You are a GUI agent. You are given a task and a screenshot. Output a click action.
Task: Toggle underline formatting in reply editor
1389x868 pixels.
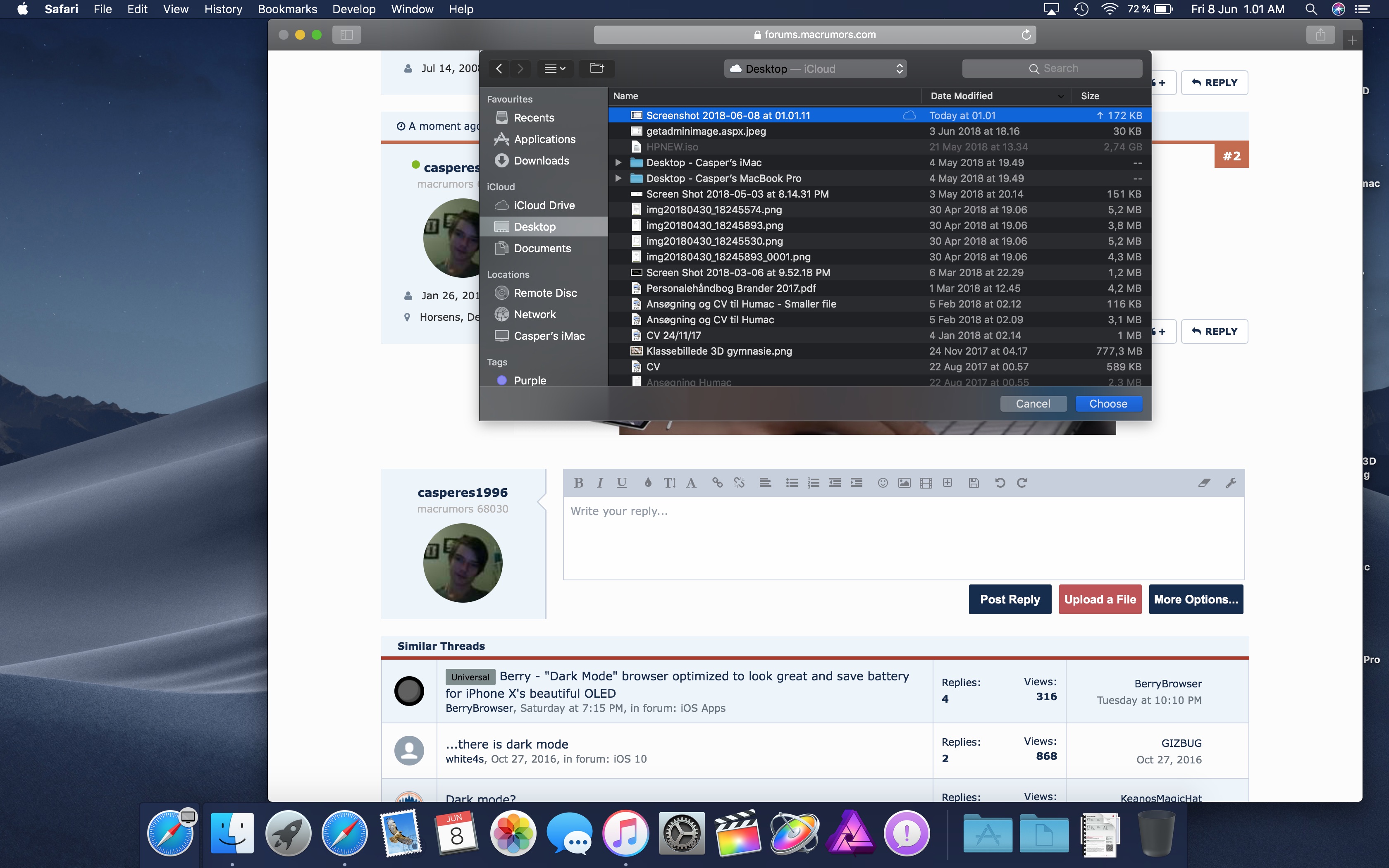point(622,483)
